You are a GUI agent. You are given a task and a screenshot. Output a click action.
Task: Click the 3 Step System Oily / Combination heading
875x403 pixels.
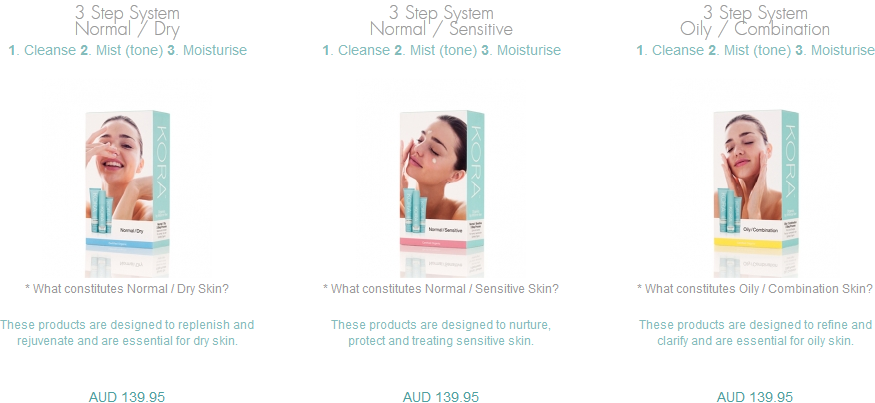[755, 21]
